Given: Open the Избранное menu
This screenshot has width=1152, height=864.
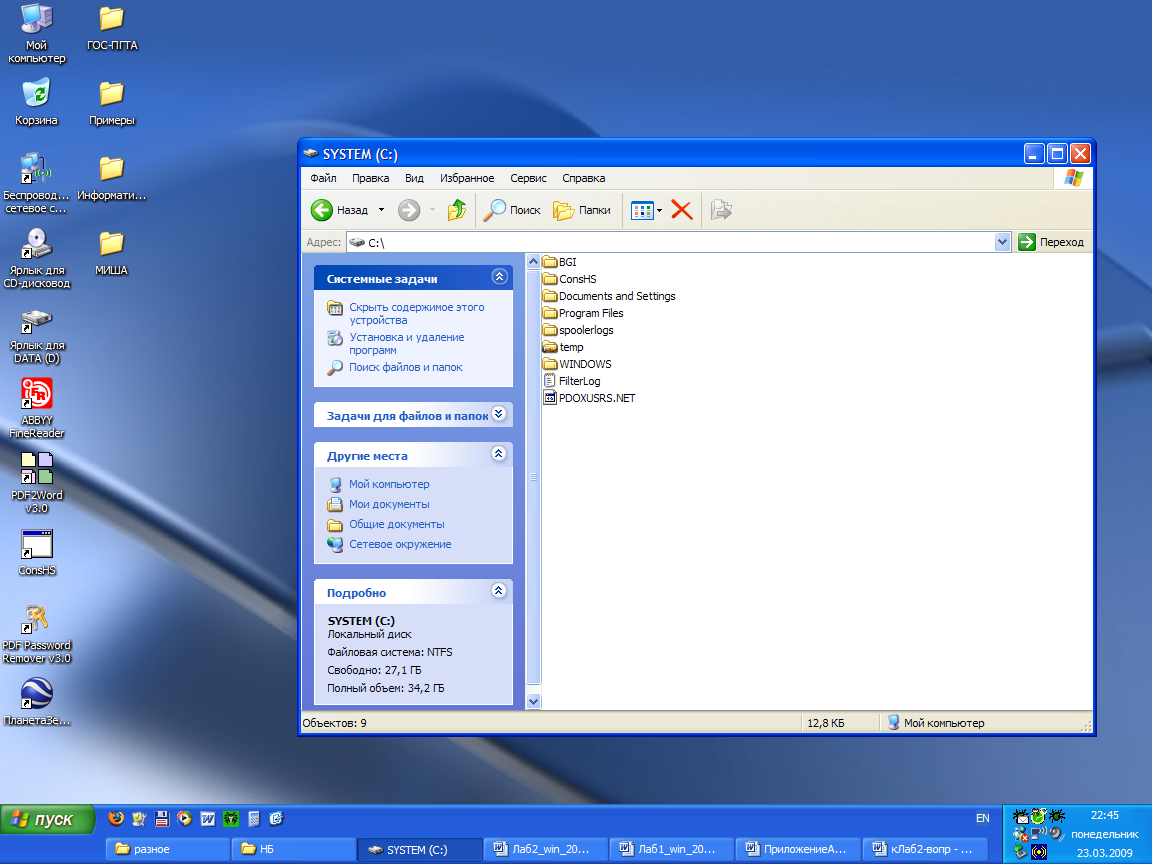Looking at the screenshot, I should click(x=467, y=178).
